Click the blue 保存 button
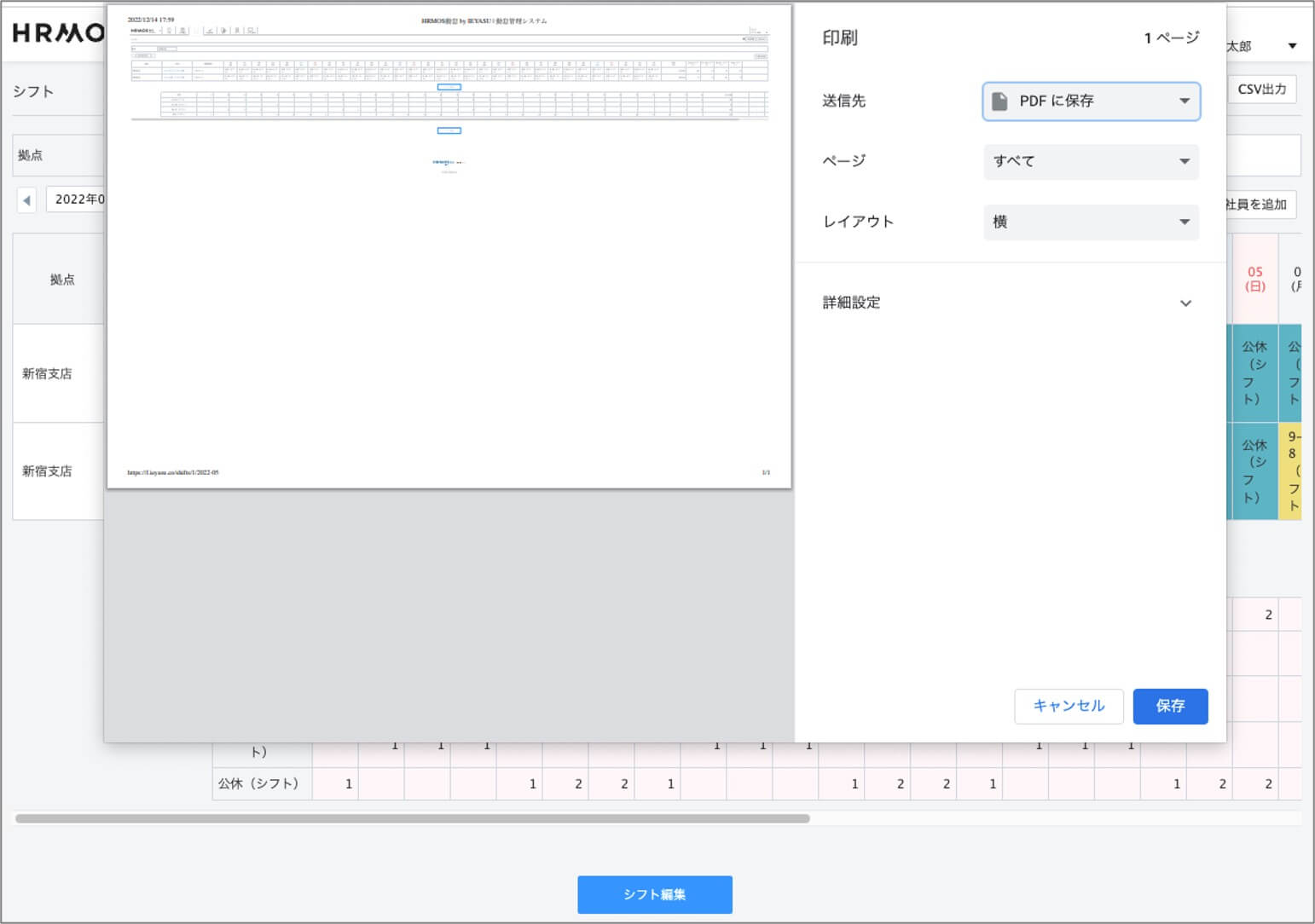The height and width of the screenshot is (924, 1315). click(1169, 707)
